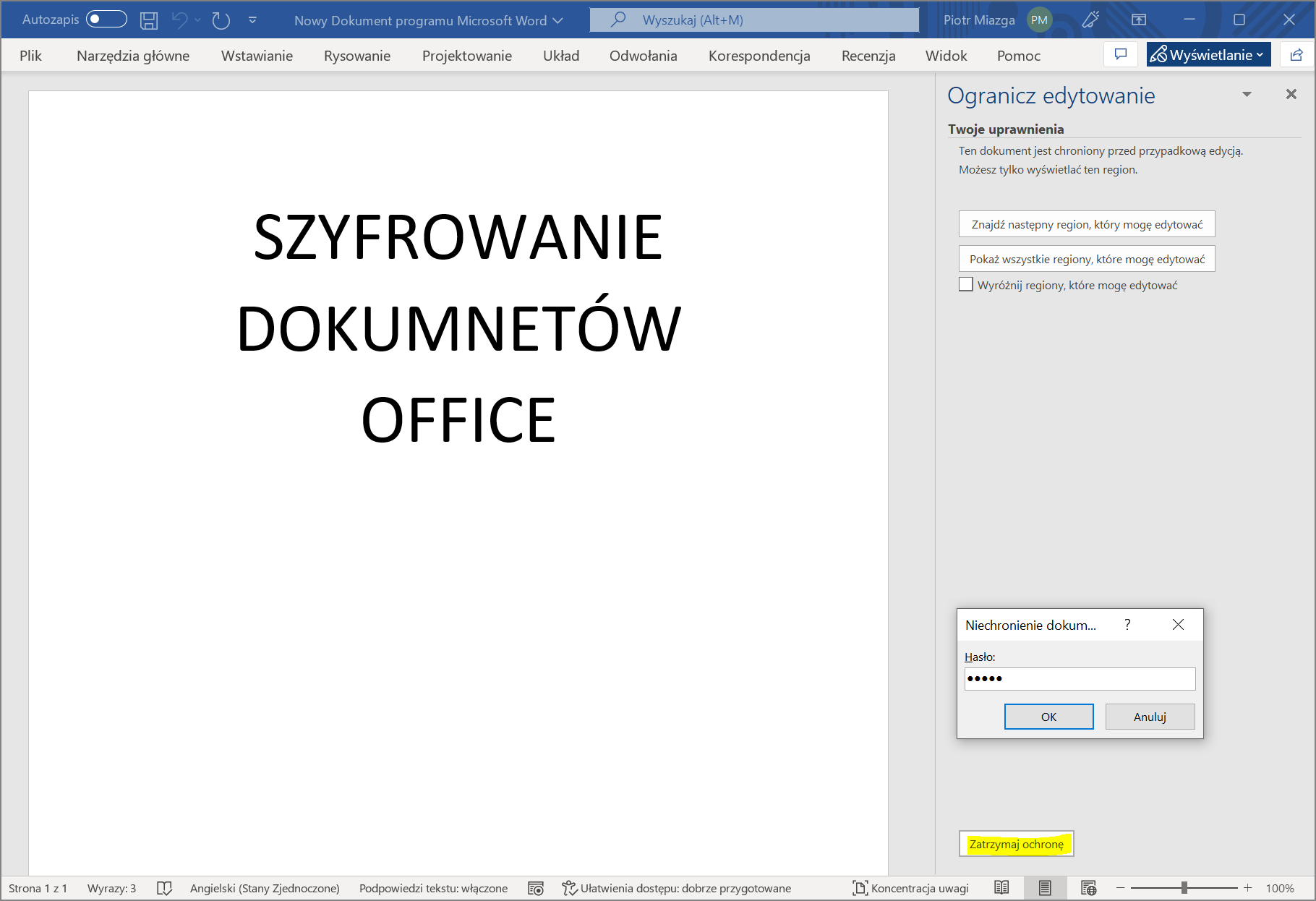Viewport: 1316px width, 901px height.
Task: Click zoom in plus button
Action: [1248, 888]
